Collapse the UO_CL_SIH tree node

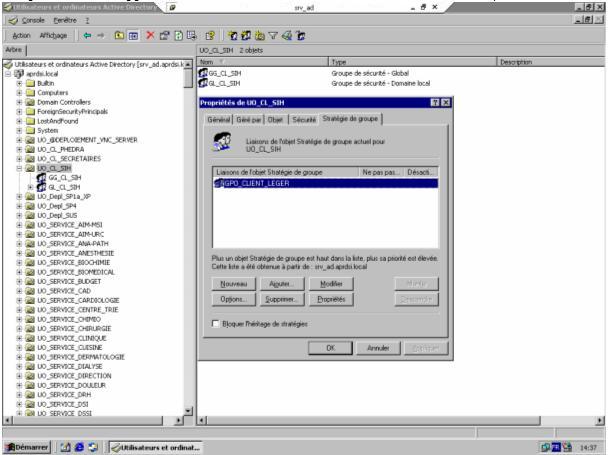19,168
